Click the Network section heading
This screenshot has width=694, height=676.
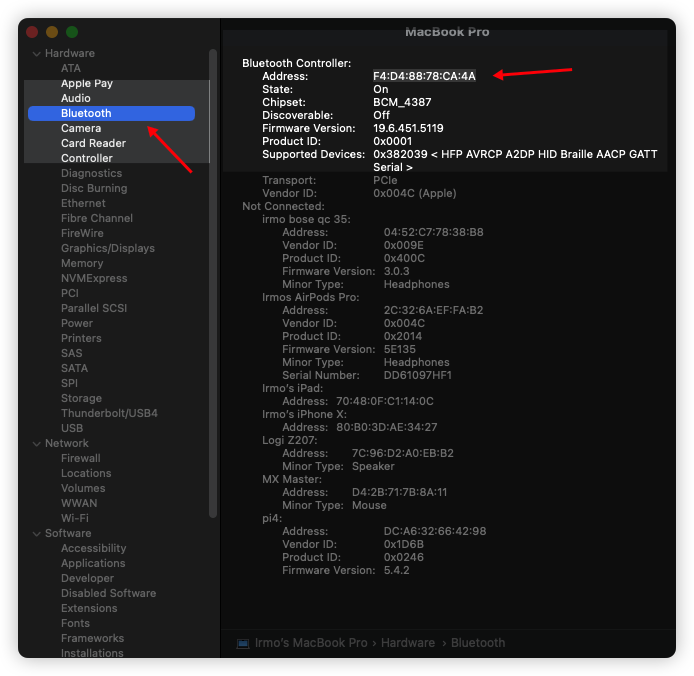pos(67,444)
